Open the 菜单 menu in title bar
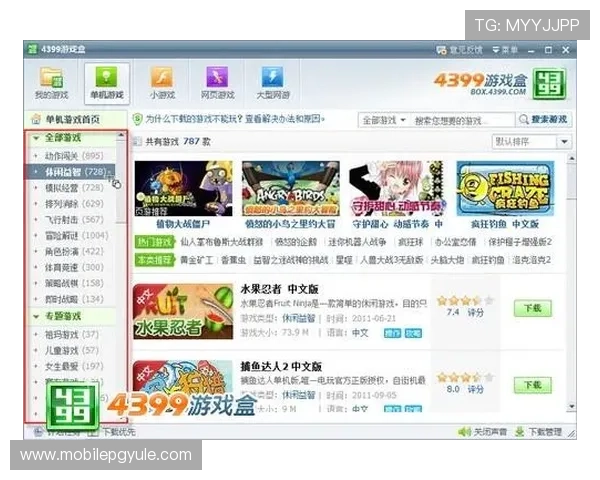Screen dimensions: 600x480 (x=505, y=50)
